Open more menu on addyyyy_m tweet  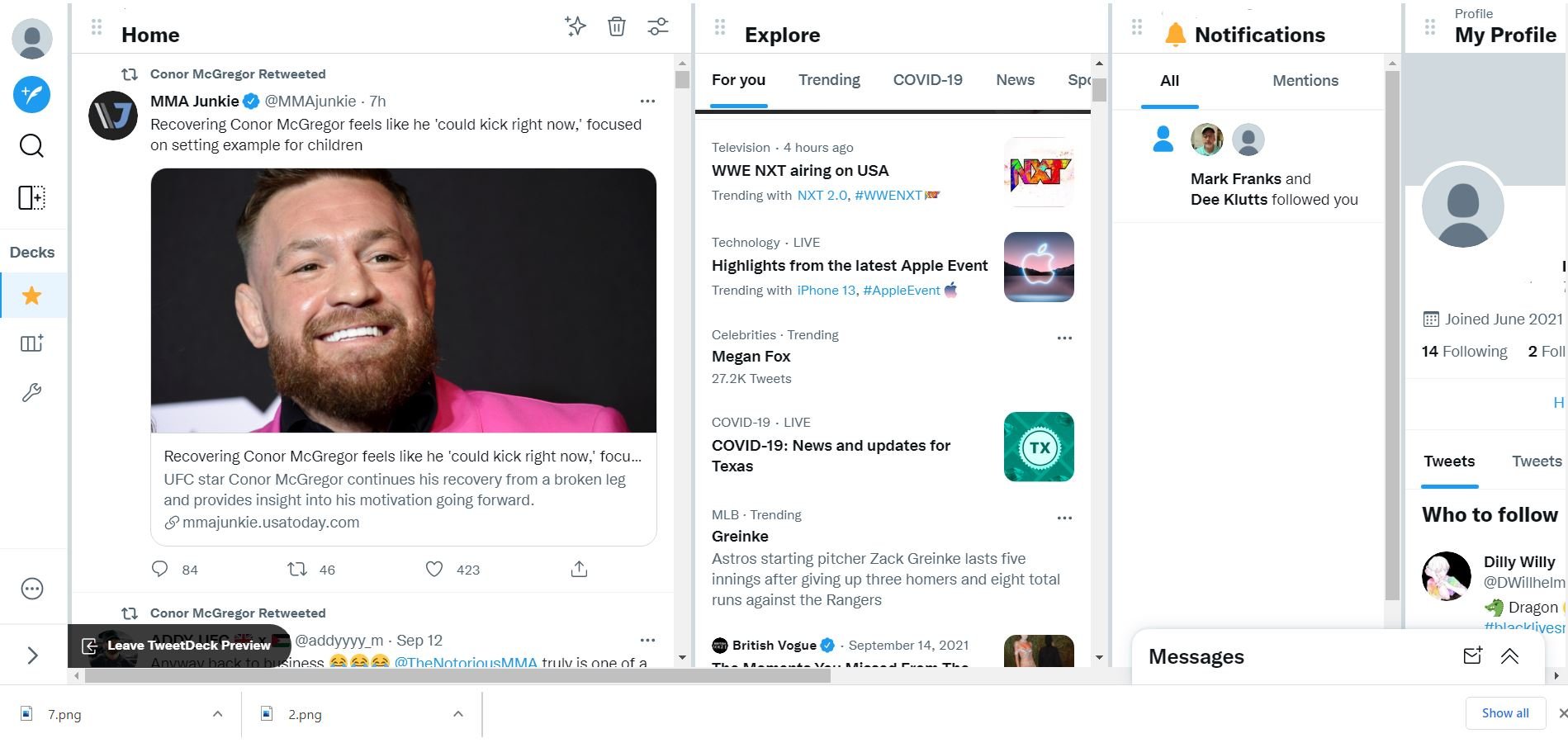[x=647, y=641]
